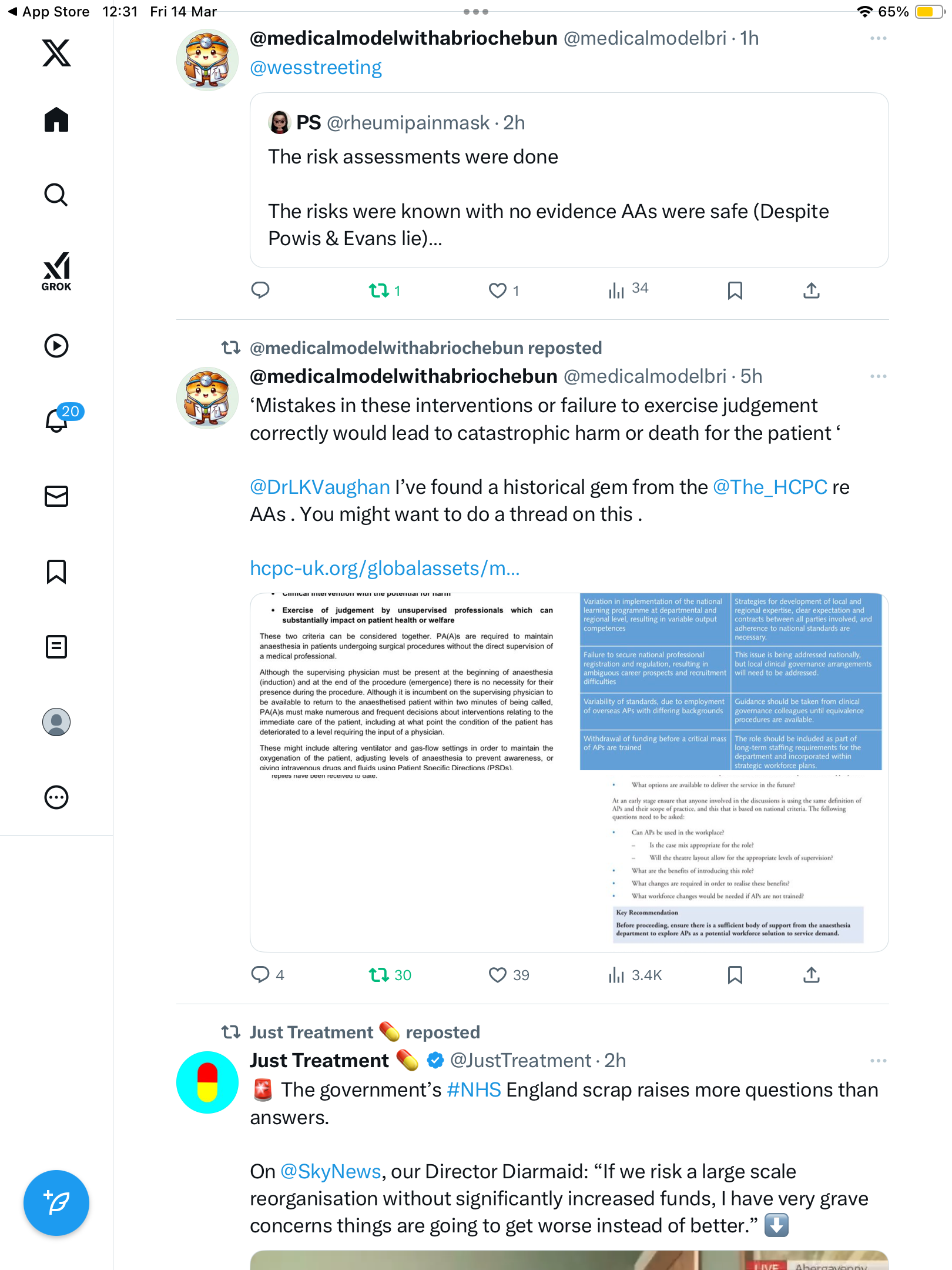The height and width of the screenshot is (1270, 952).
Task: Open more options on Just Treatment post
Action: pos(878,1061)
